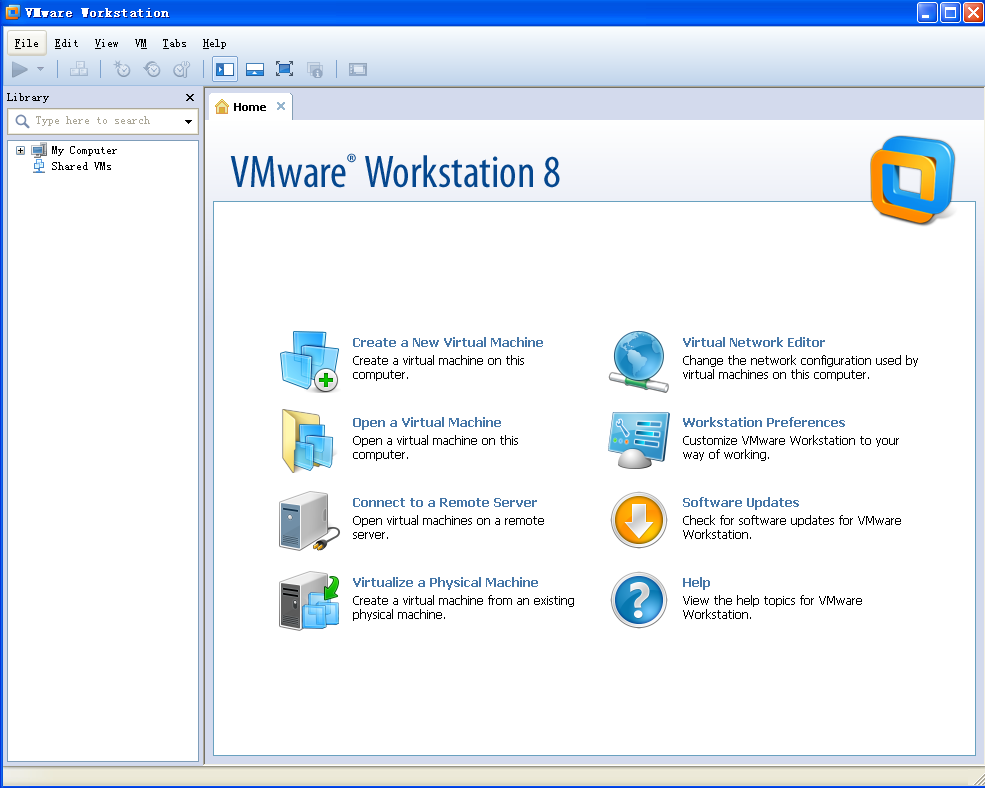The height and width of the screenshot is (788, 985).
Task: Close the Home tab
Action: (x=281, y=106)
